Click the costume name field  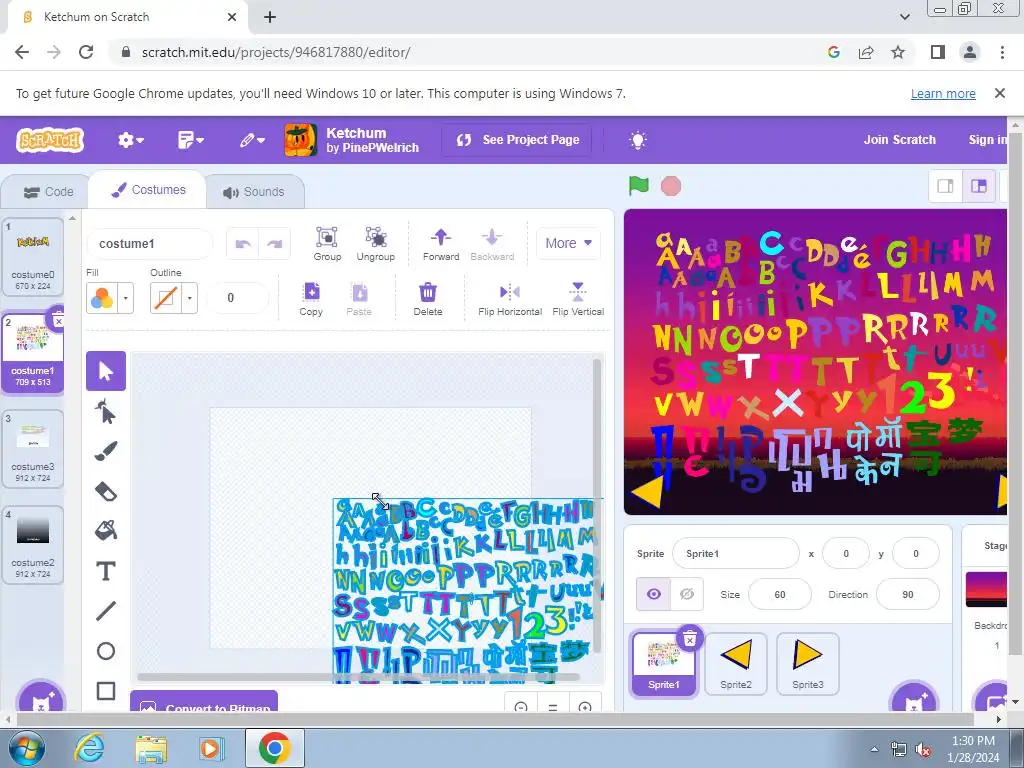150,244
